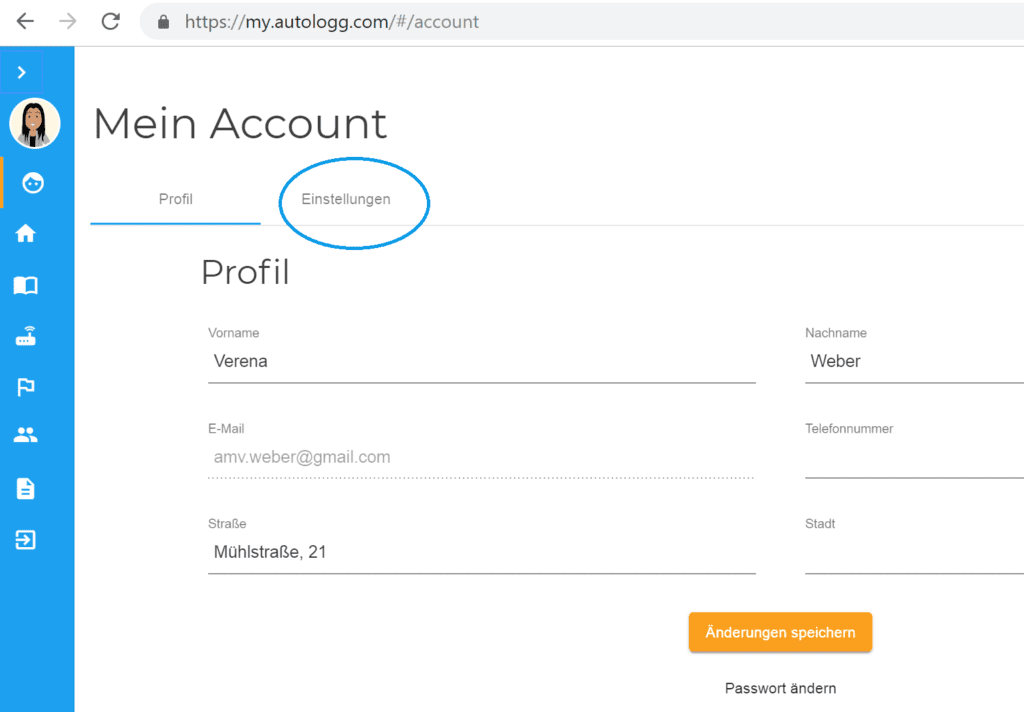Screen dimensions: 1024x712
Task: Open the people group icon
Action: click(x=26, y=436)
